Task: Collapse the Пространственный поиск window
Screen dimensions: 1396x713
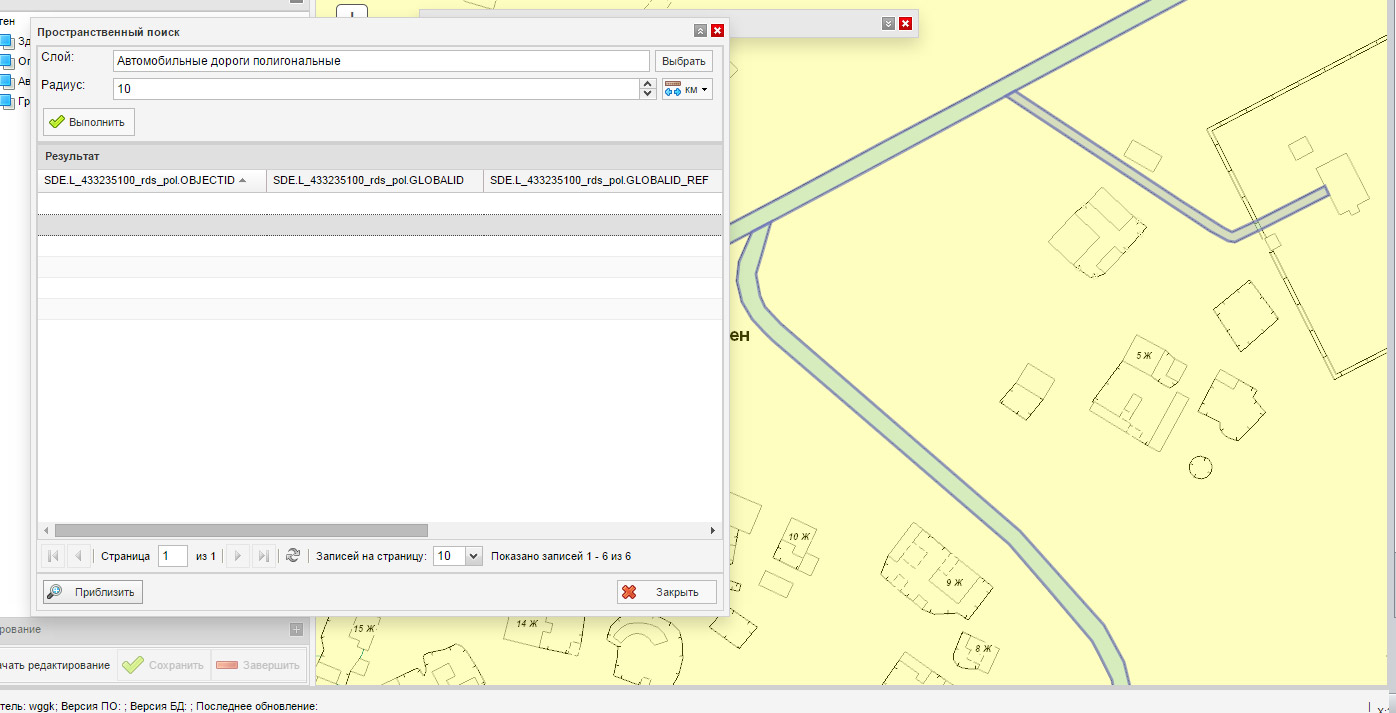Action: pyautogui.click(x=700, y=31)
